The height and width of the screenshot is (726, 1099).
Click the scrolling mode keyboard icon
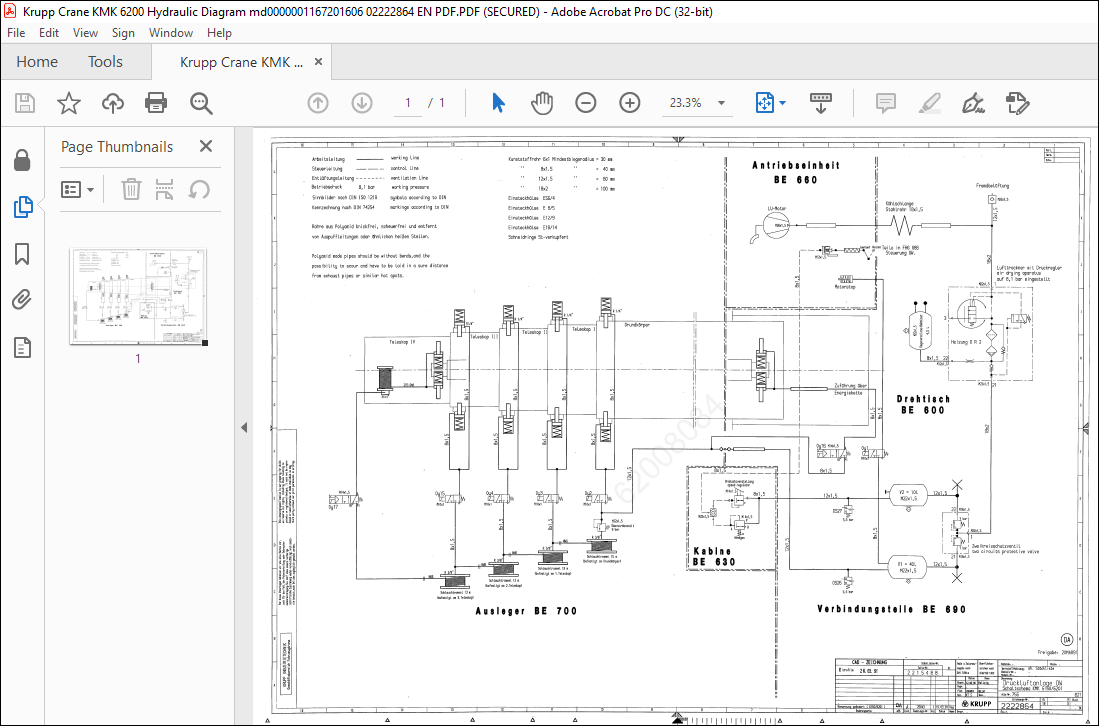(821, 103)
